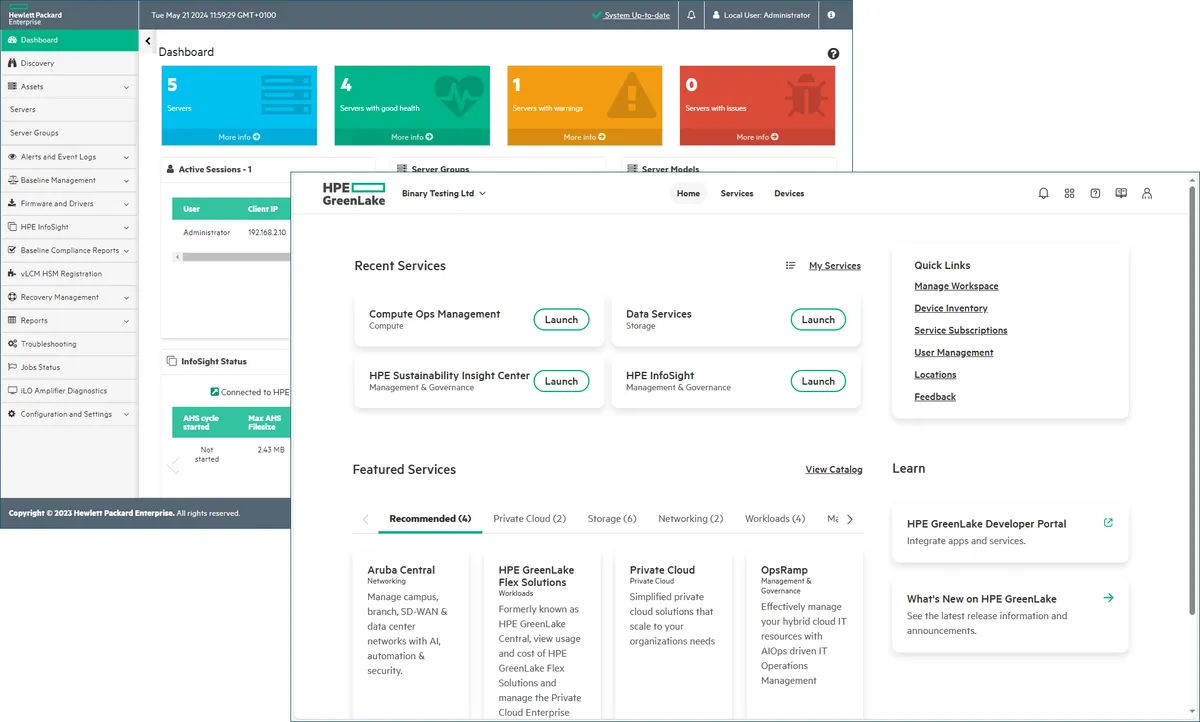Viewport: 1200px width, 722px height.
Task: Click the info icon in top bar
Action: pos(832,15)
